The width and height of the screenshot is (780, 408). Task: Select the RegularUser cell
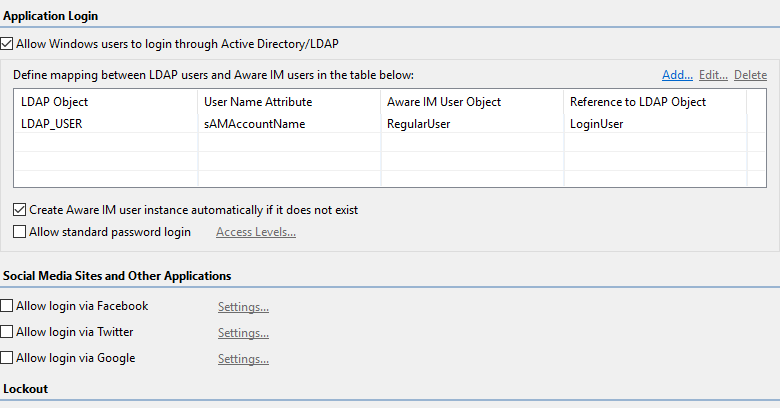click(x=472, y=124)
